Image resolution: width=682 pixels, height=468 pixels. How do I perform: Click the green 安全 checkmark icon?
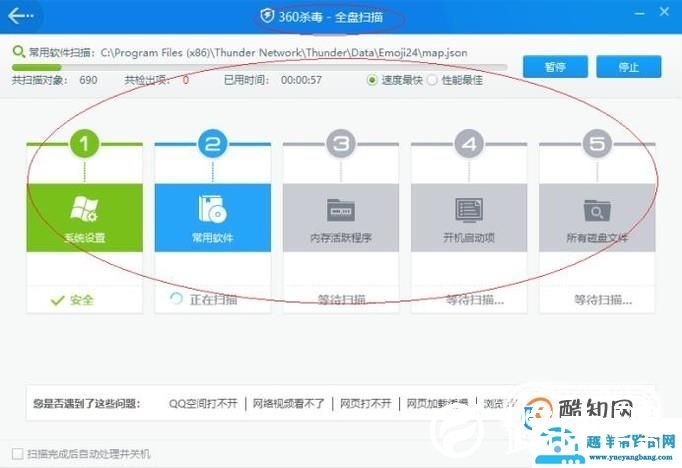[x=57, y=300]
